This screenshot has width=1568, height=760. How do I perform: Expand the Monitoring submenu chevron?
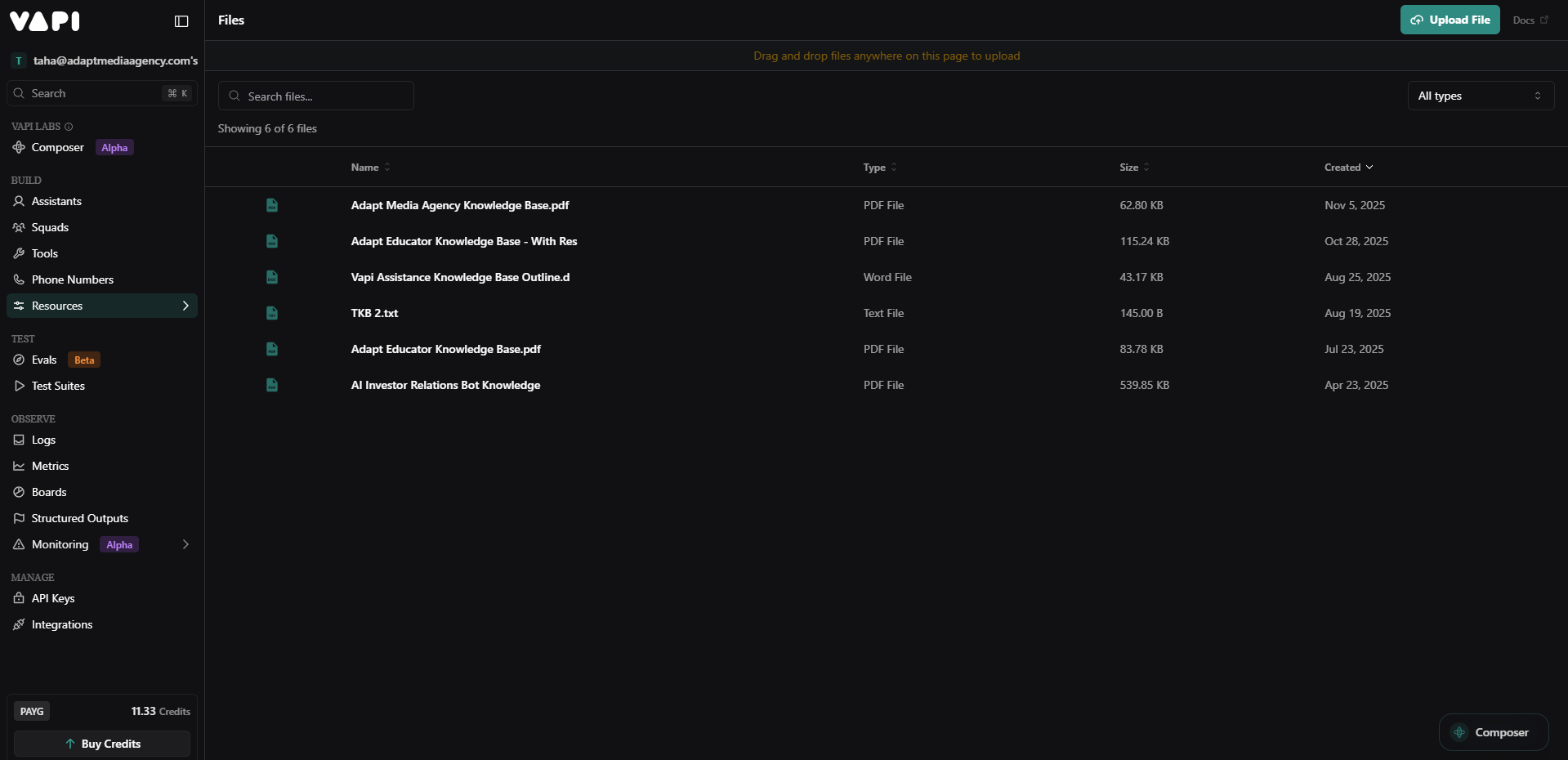click(x=185, y=544)
